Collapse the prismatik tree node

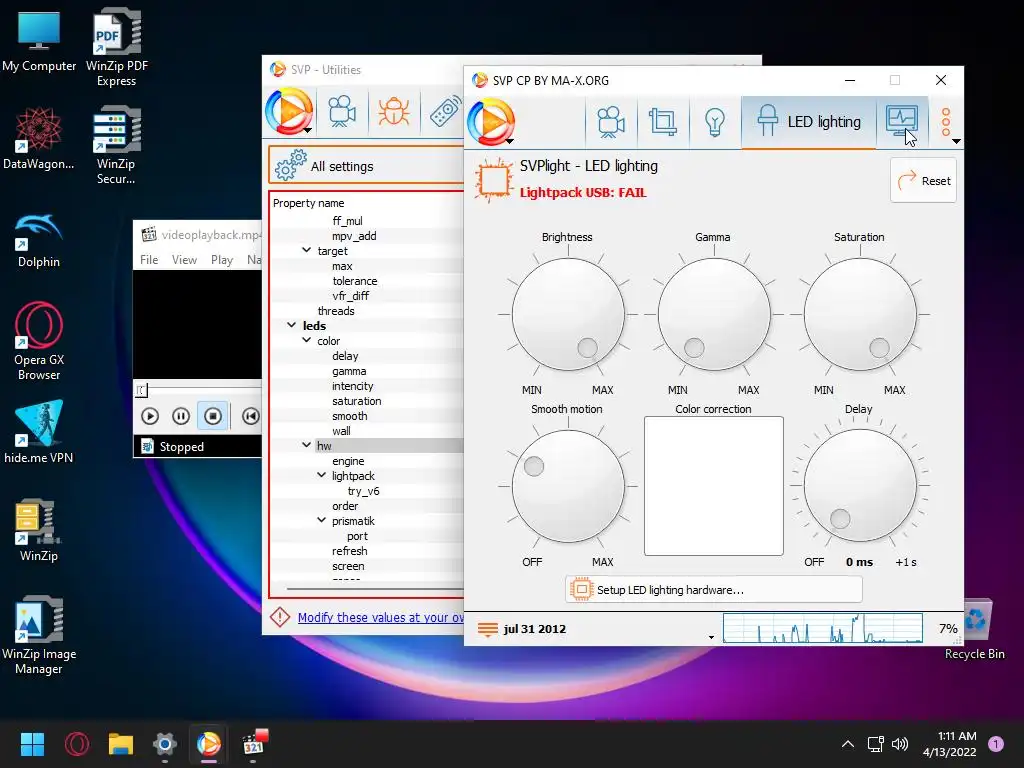coord(321,520)
